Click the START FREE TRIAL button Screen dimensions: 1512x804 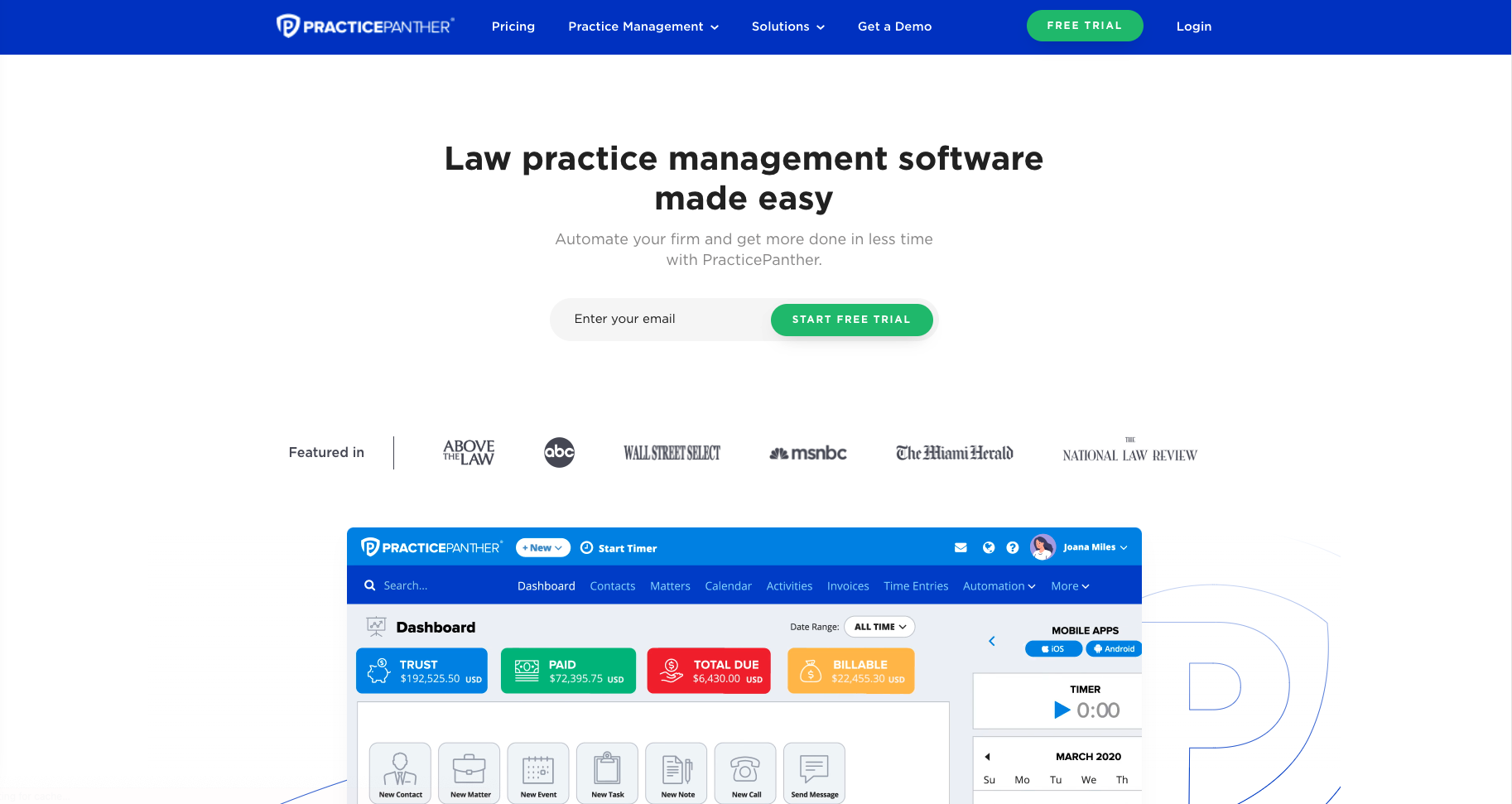pos(851,320)
